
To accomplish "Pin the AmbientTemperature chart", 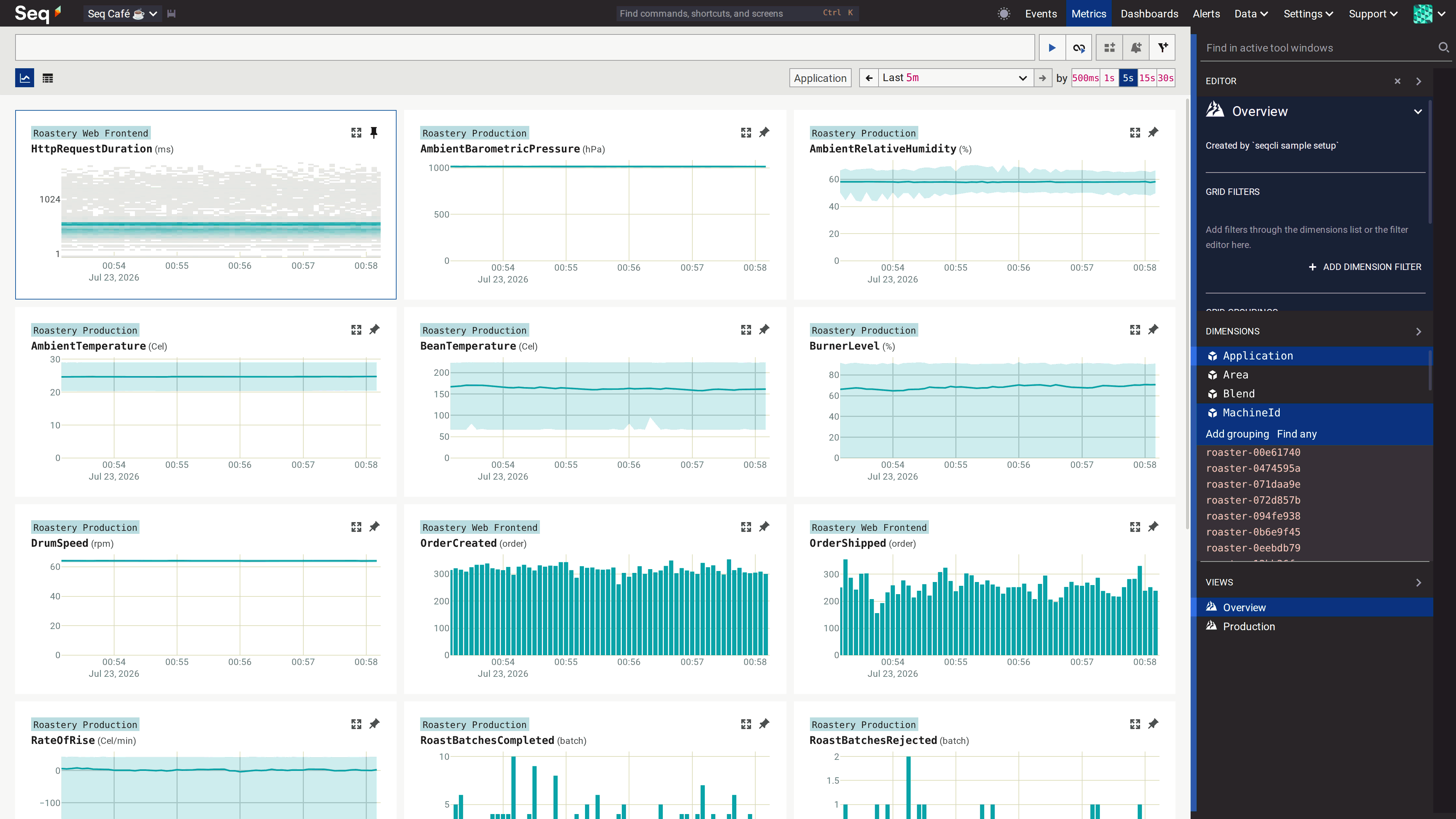I will coord(374,329).
